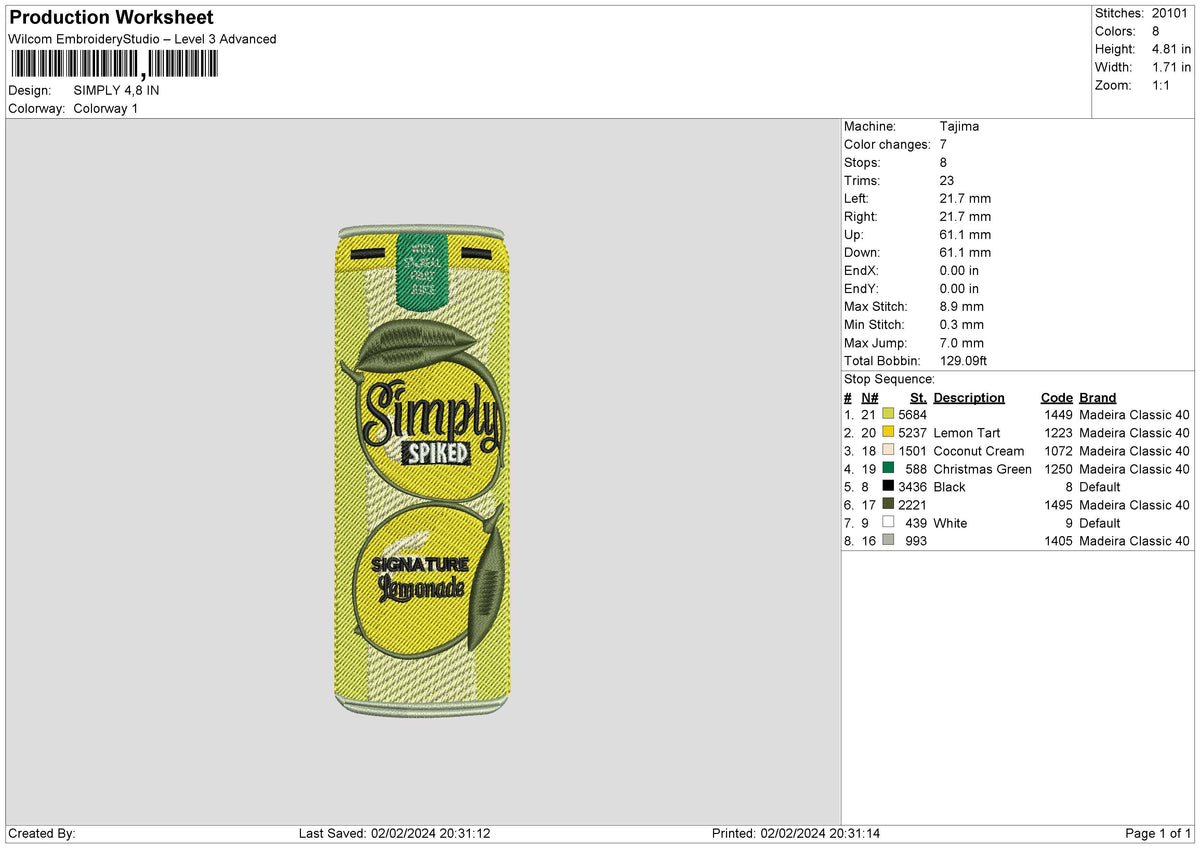The width and height of the screenshot is (1200, 848).
Task: Click Madeira Classic 40 in the Coconut Cream row
Action: coord(1134,451)
